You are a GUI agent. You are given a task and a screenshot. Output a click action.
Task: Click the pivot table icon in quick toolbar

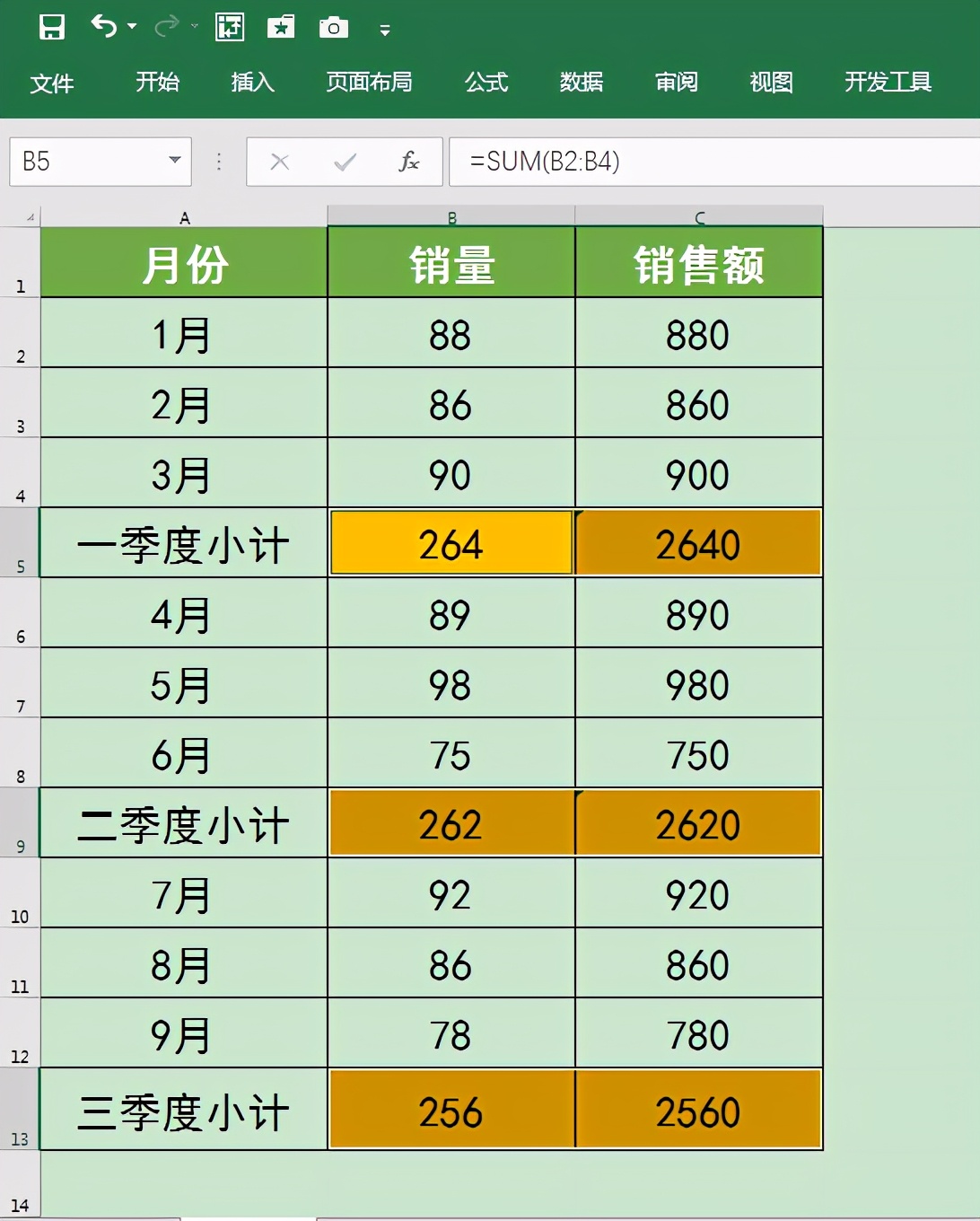(230, 27)
